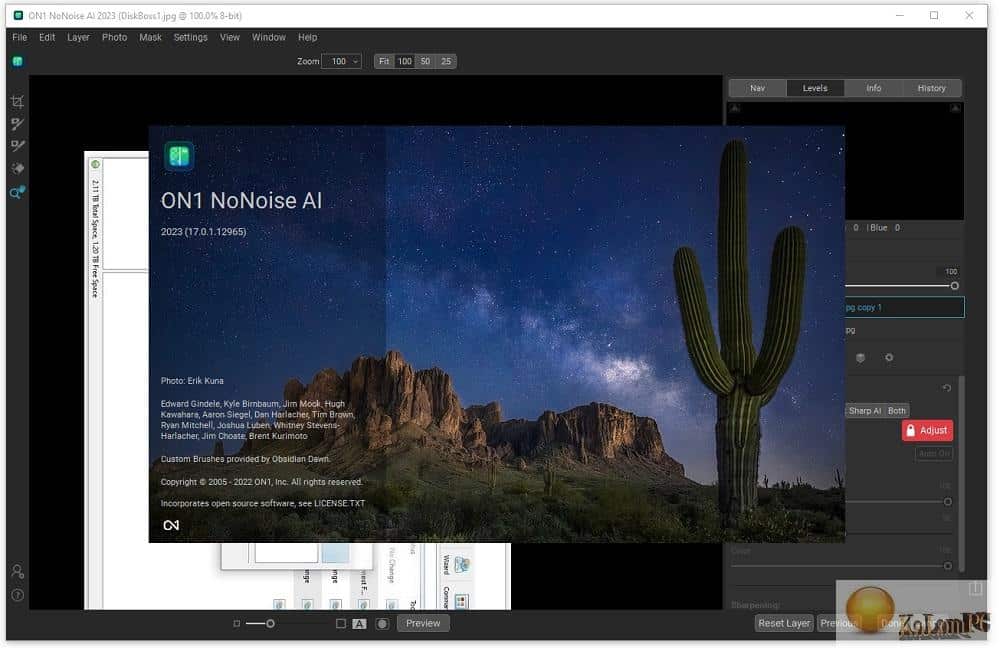
Task: Click the Preview button
Action: 423,623
